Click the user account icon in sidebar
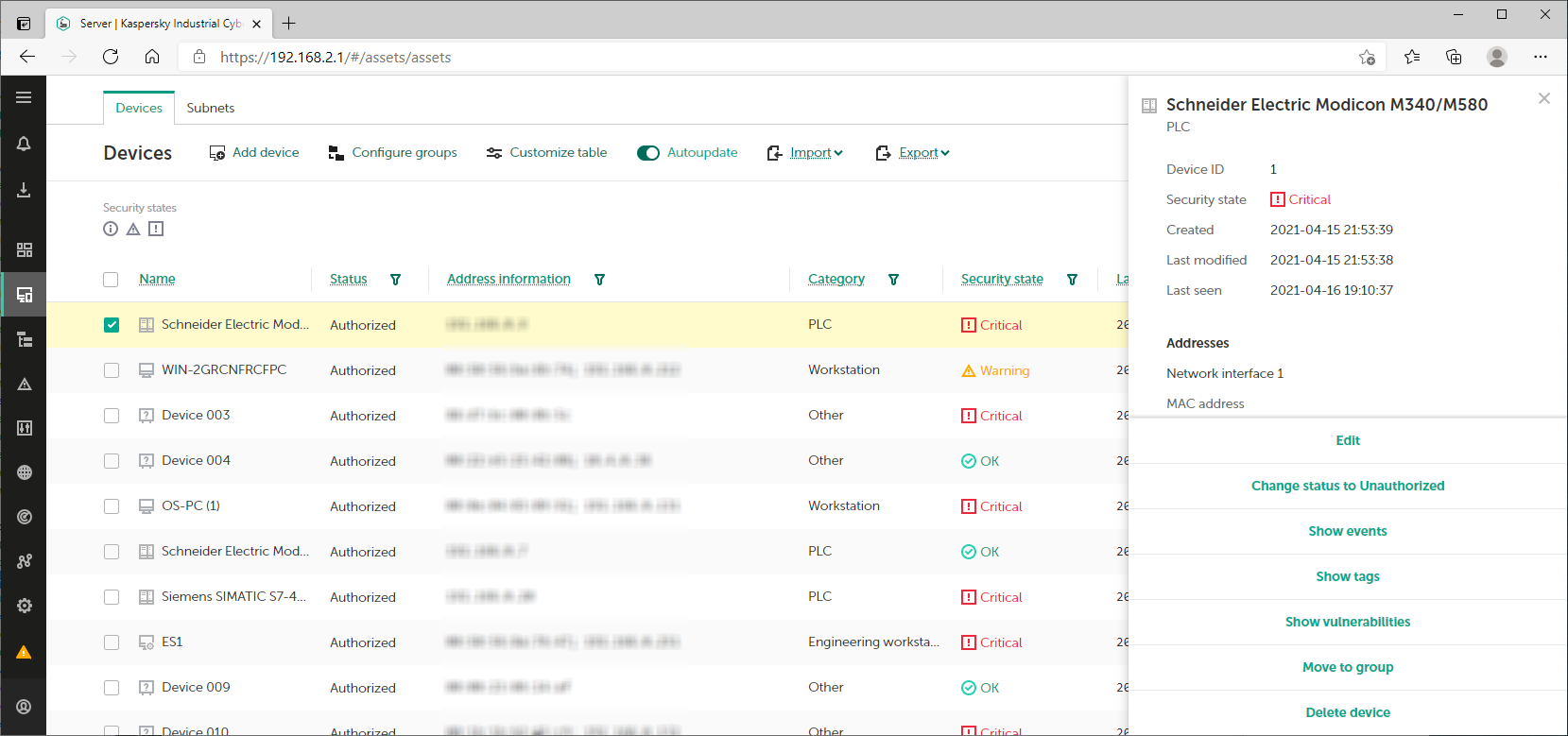 coord(24,707)
